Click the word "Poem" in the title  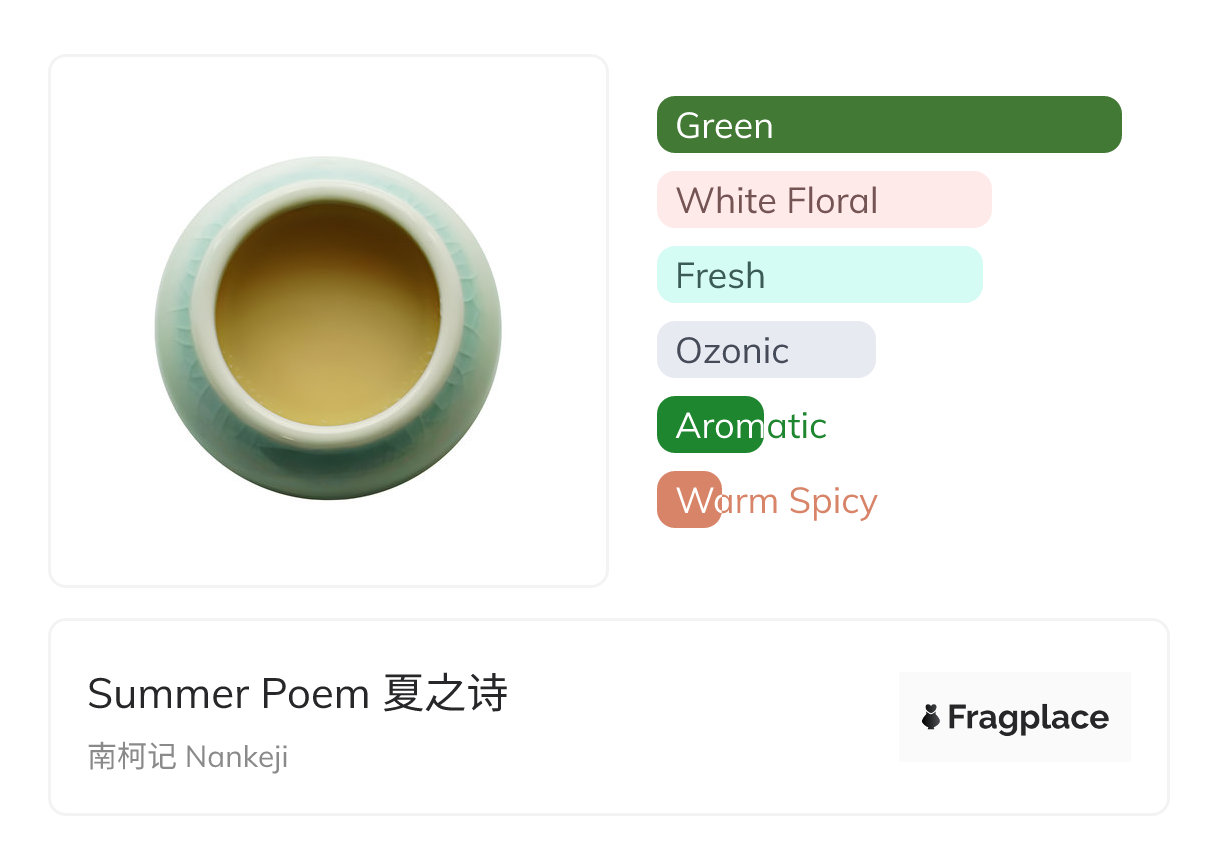pyautogui.click(x=316, y=694)
